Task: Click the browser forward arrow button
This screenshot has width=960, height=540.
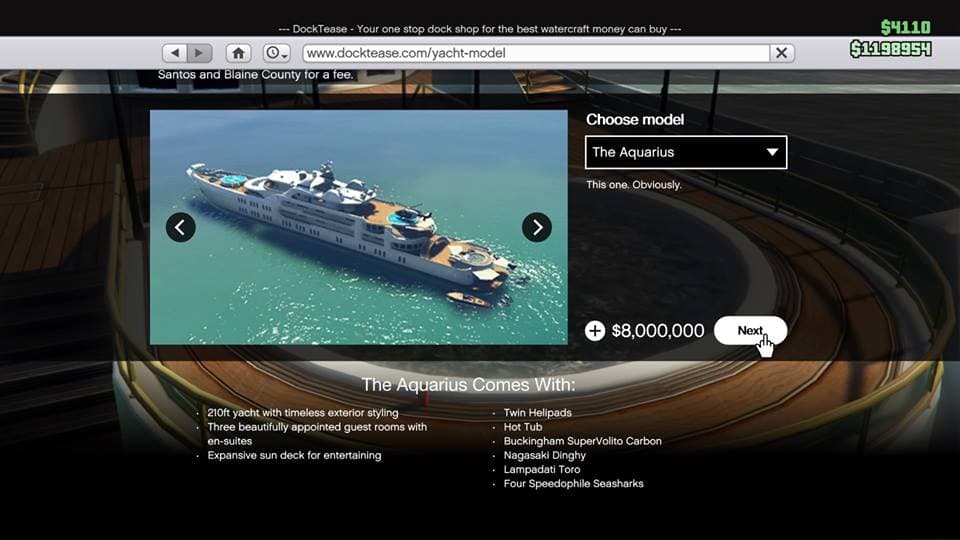Action: click(199, 53)
